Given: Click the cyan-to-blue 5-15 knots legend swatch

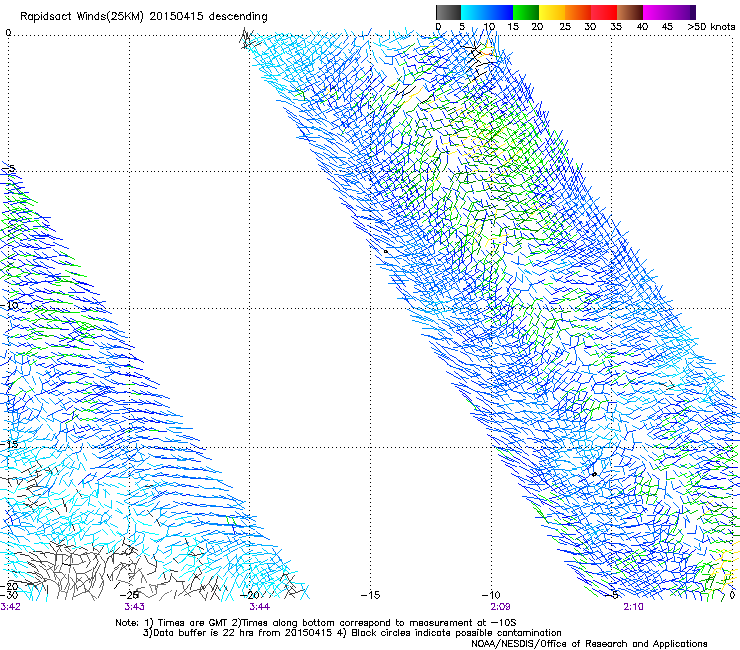Looking at the screenshot, I should pyautogui.click(x=487, y=12).
